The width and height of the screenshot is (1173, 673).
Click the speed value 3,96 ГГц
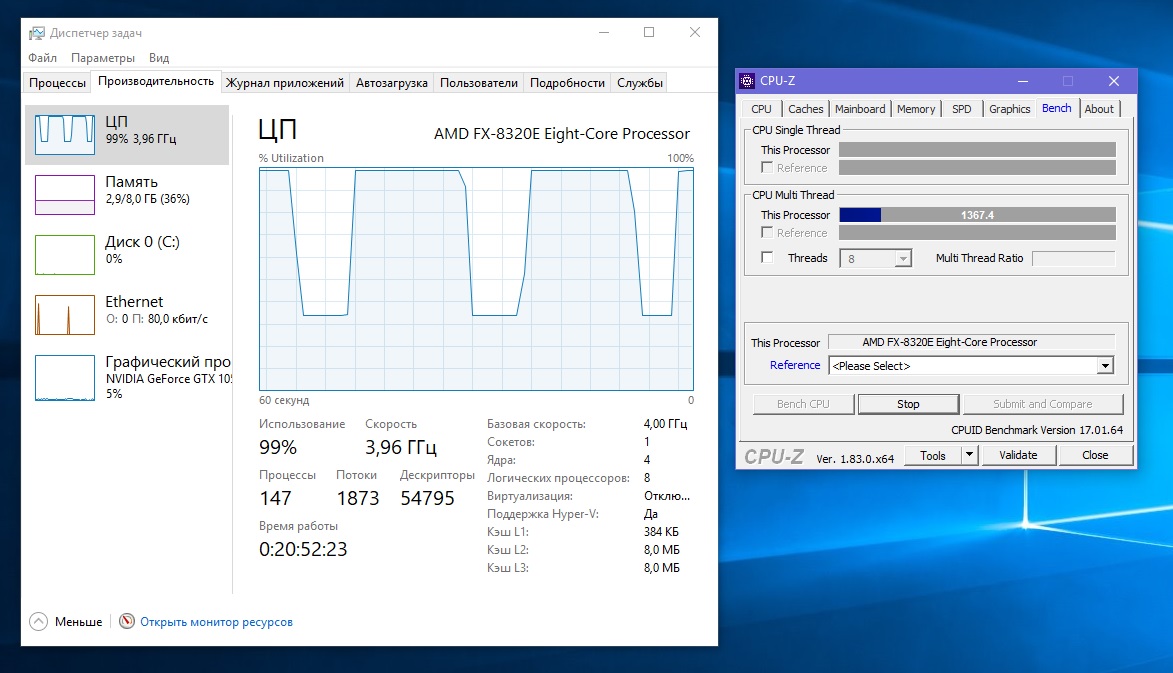[401, 447]
